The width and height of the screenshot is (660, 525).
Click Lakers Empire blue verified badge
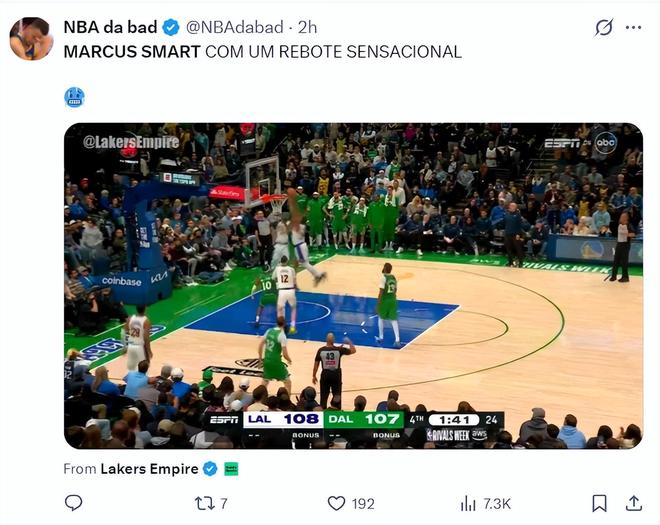click(210, 468)
